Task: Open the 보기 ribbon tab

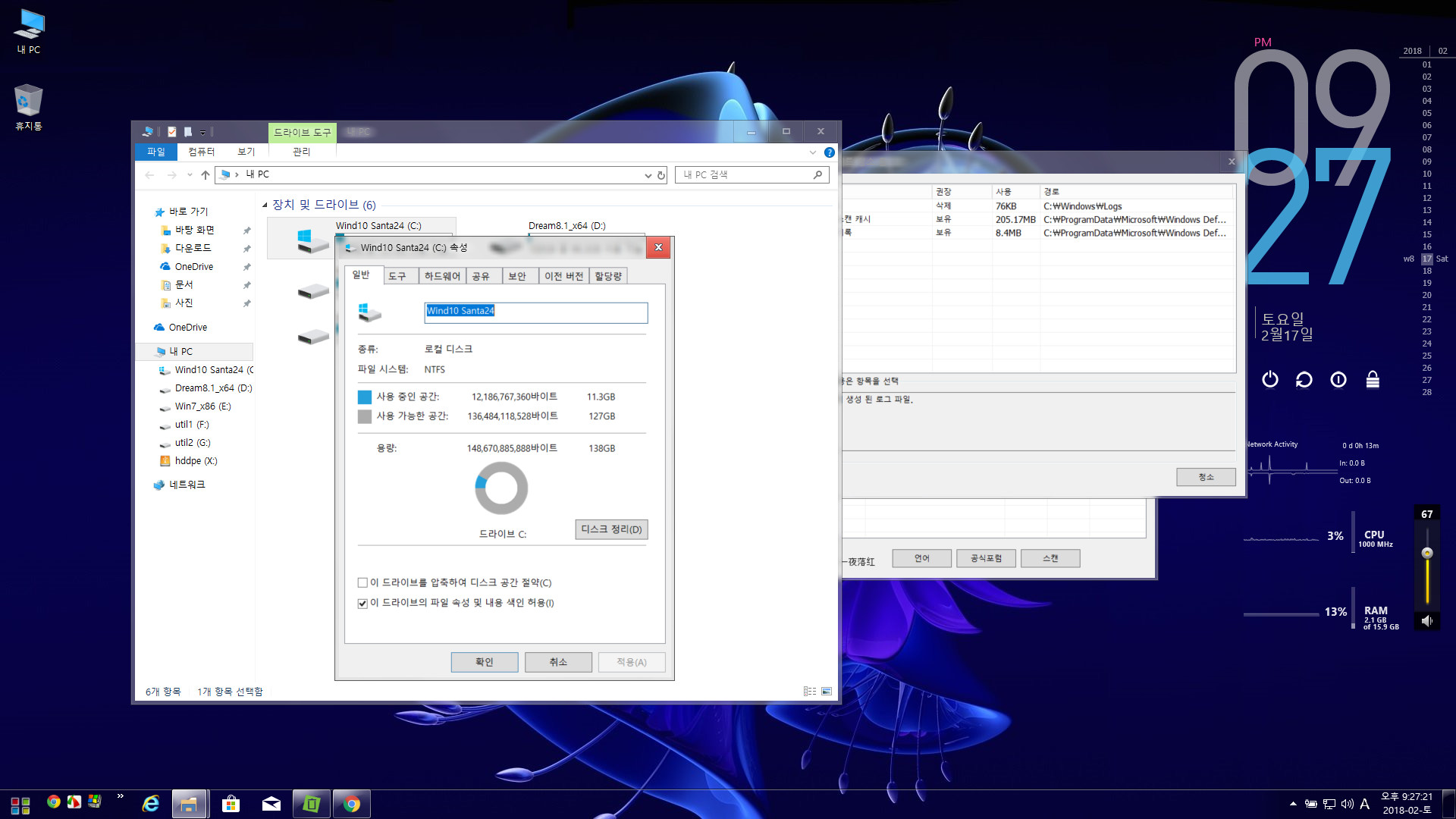Action: point(246,152)
